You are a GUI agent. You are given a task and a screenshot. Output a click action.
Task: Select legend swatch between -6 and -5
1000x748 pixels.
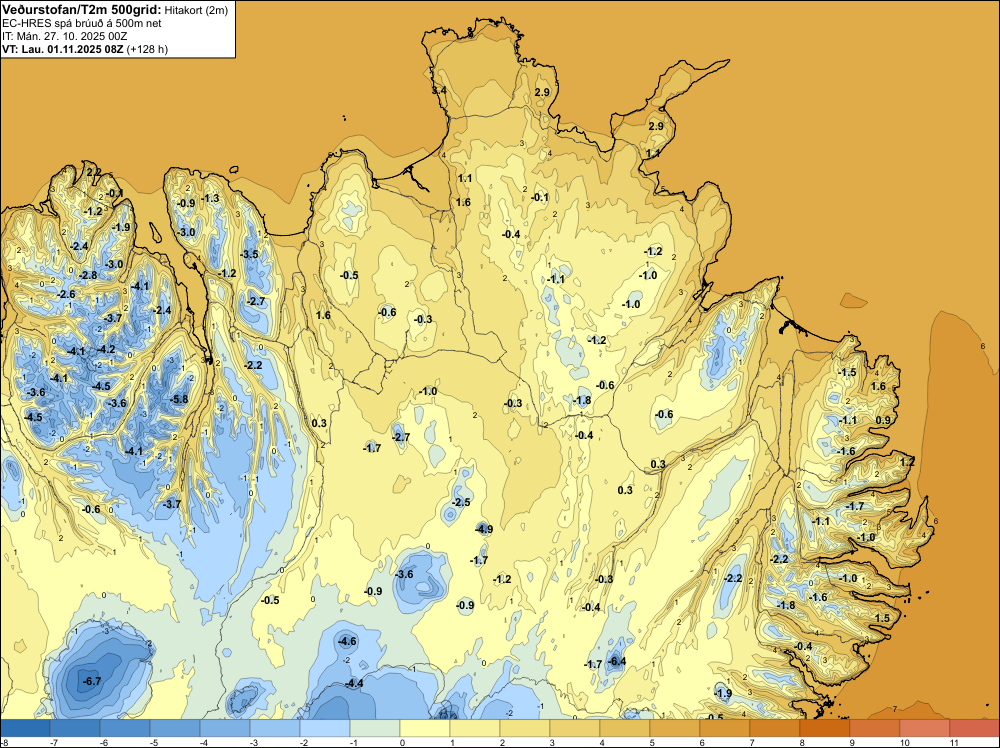point(125,728)
